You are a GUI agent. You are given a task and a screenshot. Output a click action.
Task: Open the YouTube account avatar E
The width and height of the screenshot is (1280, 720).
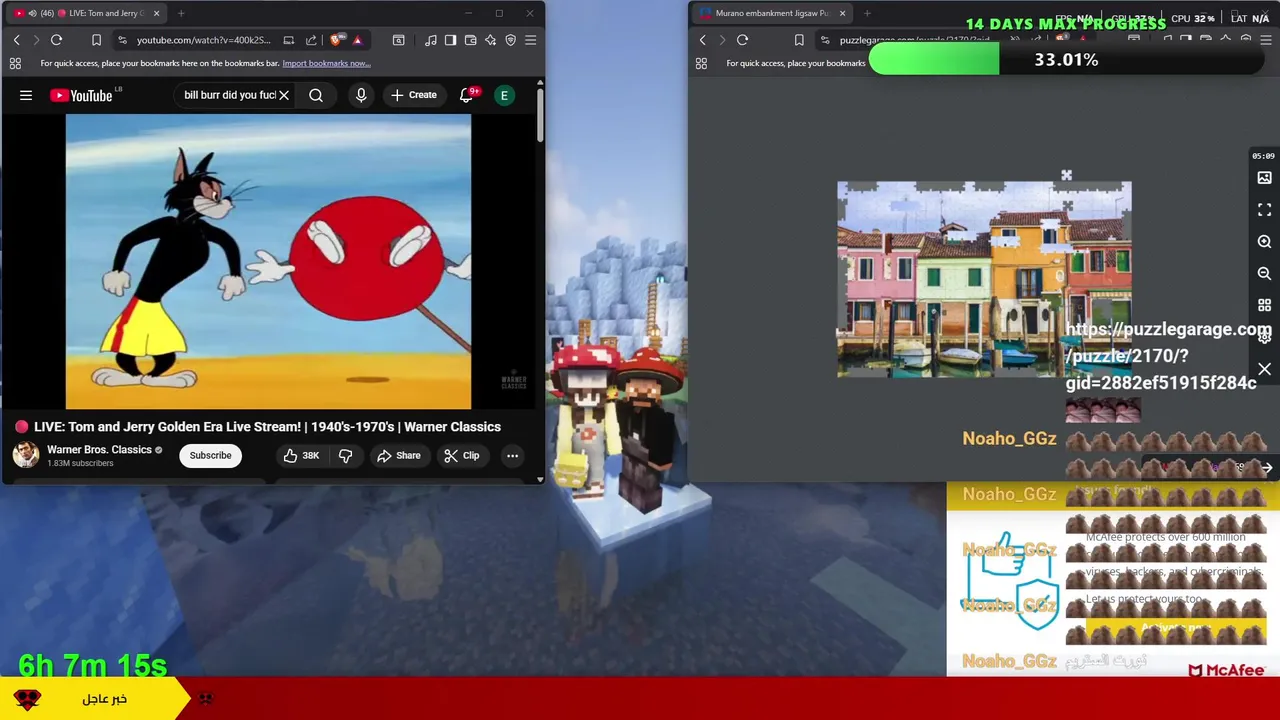coord(505,95)
